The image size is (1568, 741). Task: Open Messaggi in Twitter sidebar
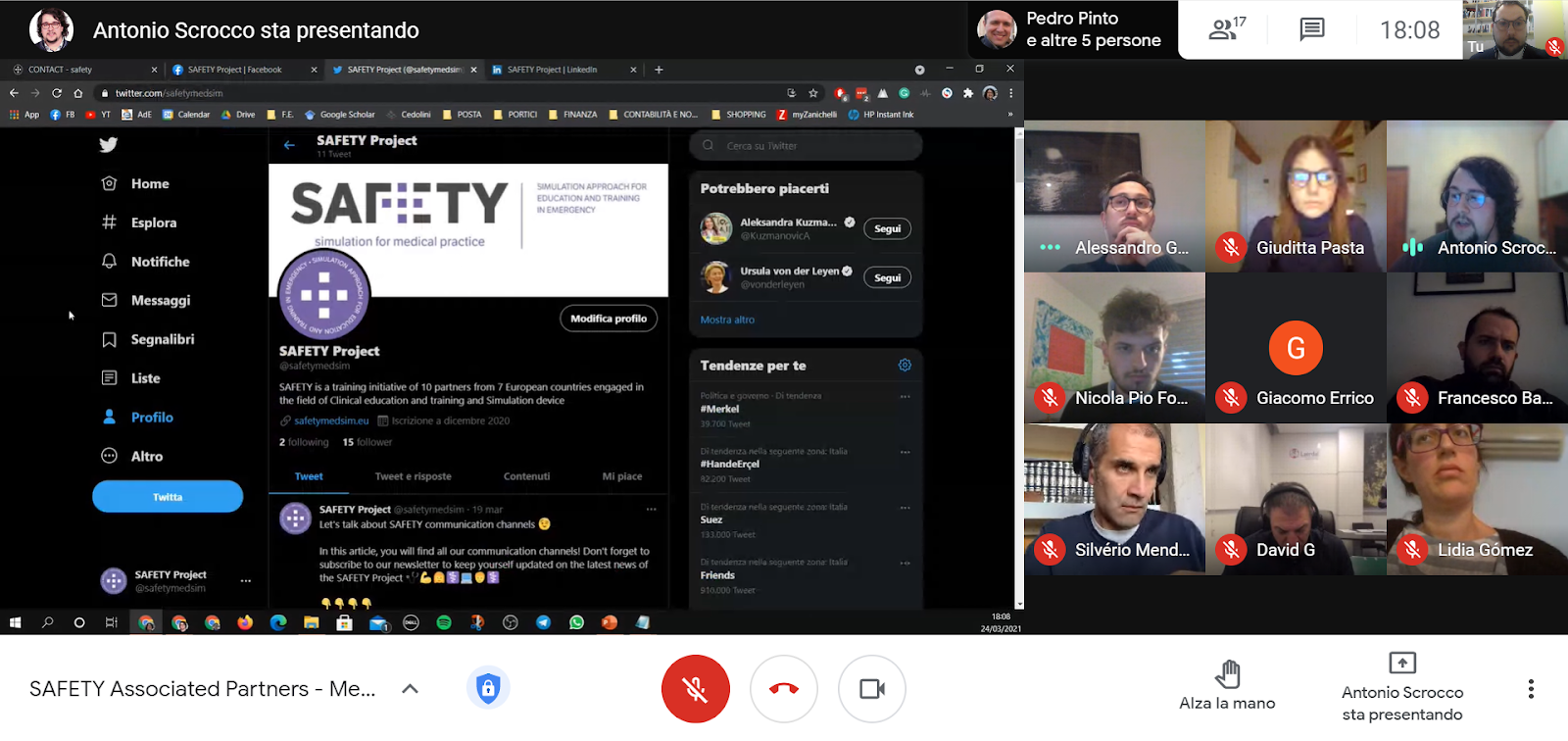(147, 300)
